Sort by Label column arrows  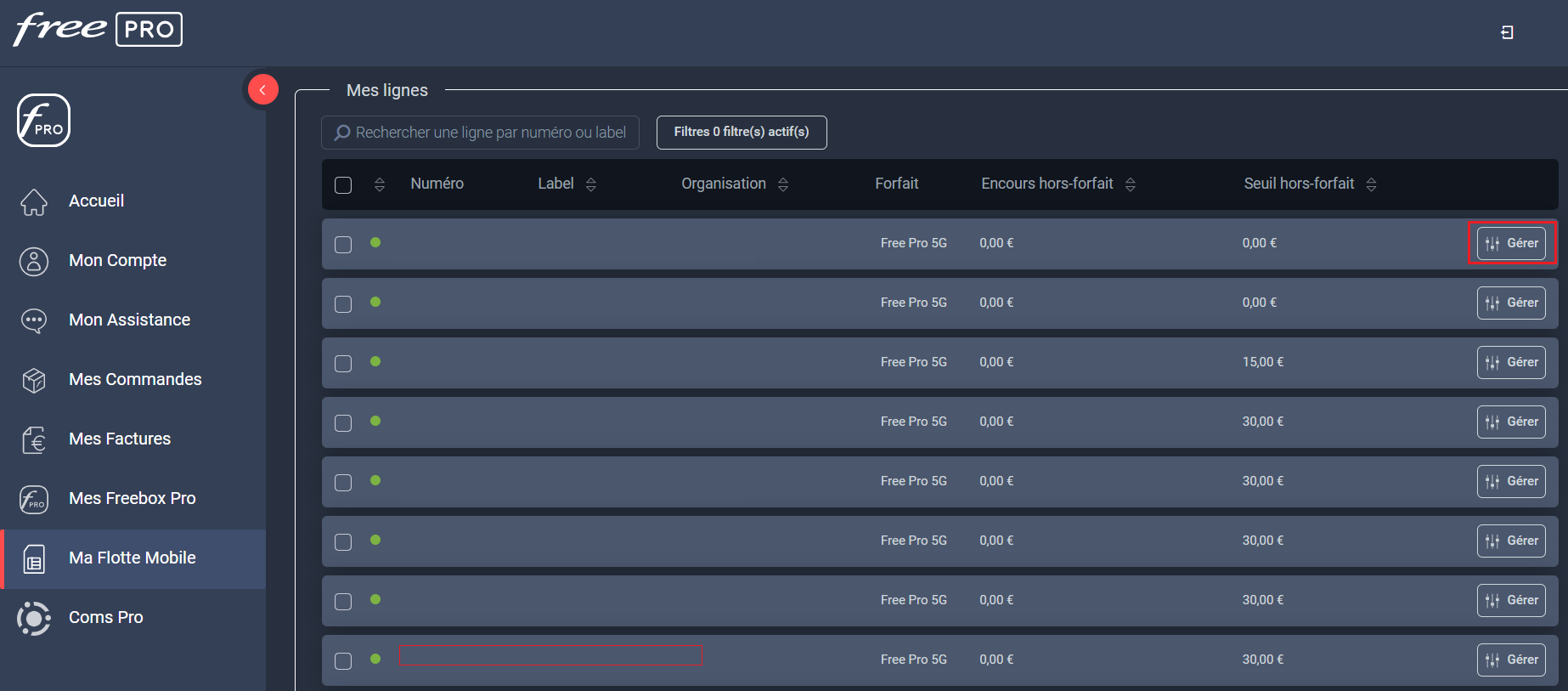pos(591,184)
